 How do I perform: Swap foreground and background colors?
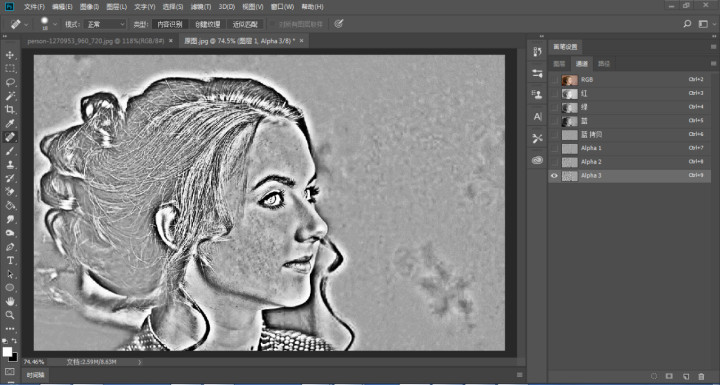tap(15, 340)
